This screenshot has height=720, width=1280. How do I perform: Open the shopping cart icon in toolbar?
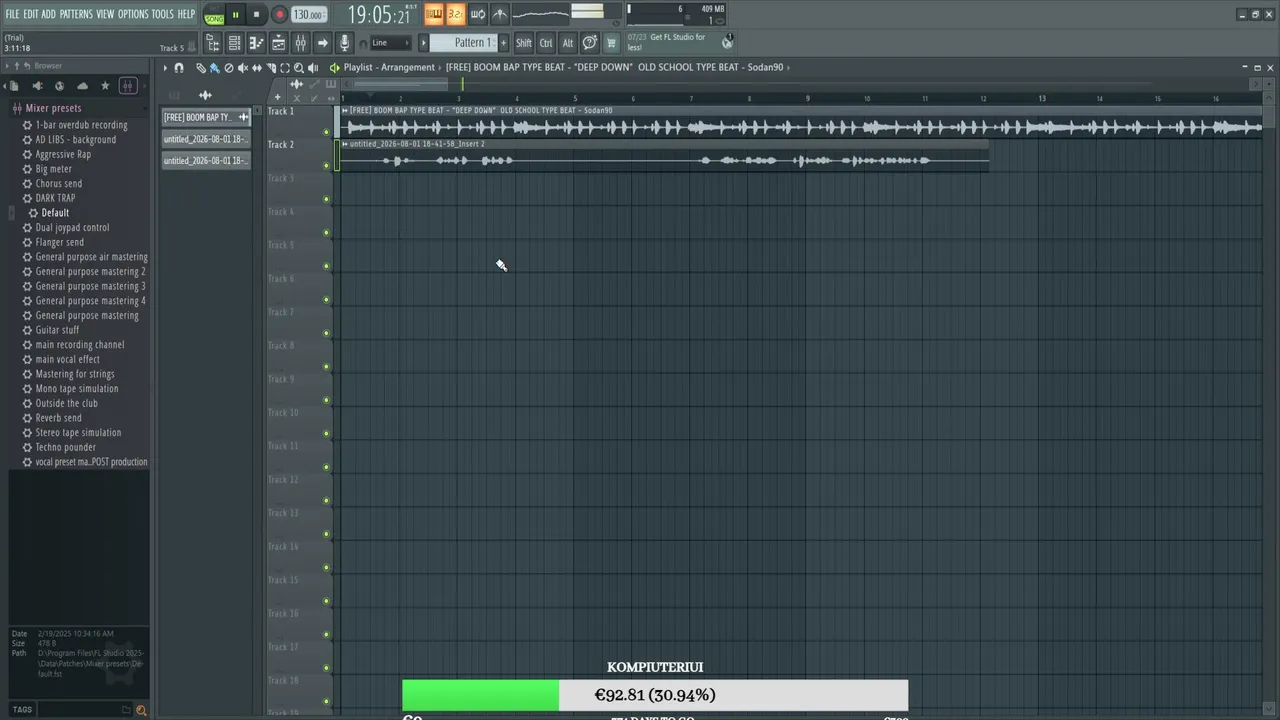(611, 43)
